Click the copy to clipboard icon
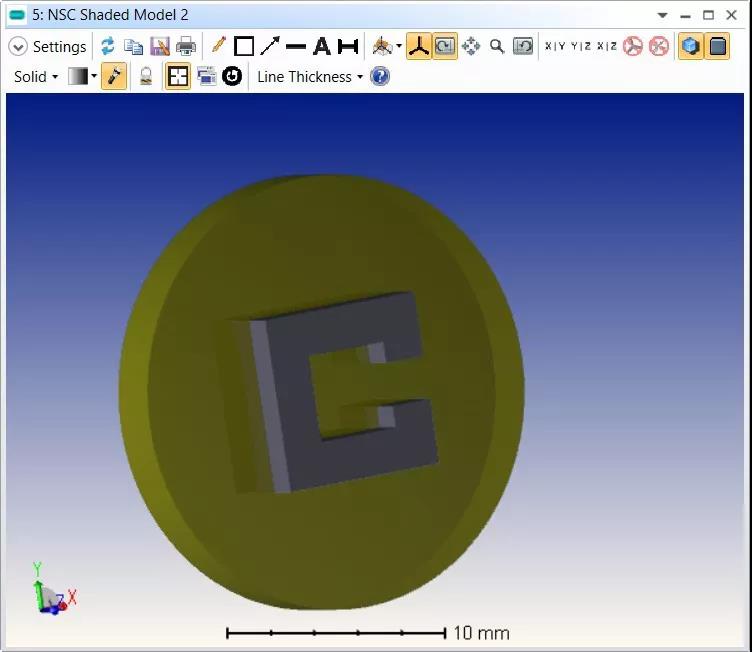 pyautogui.click(x=133, y=46)
